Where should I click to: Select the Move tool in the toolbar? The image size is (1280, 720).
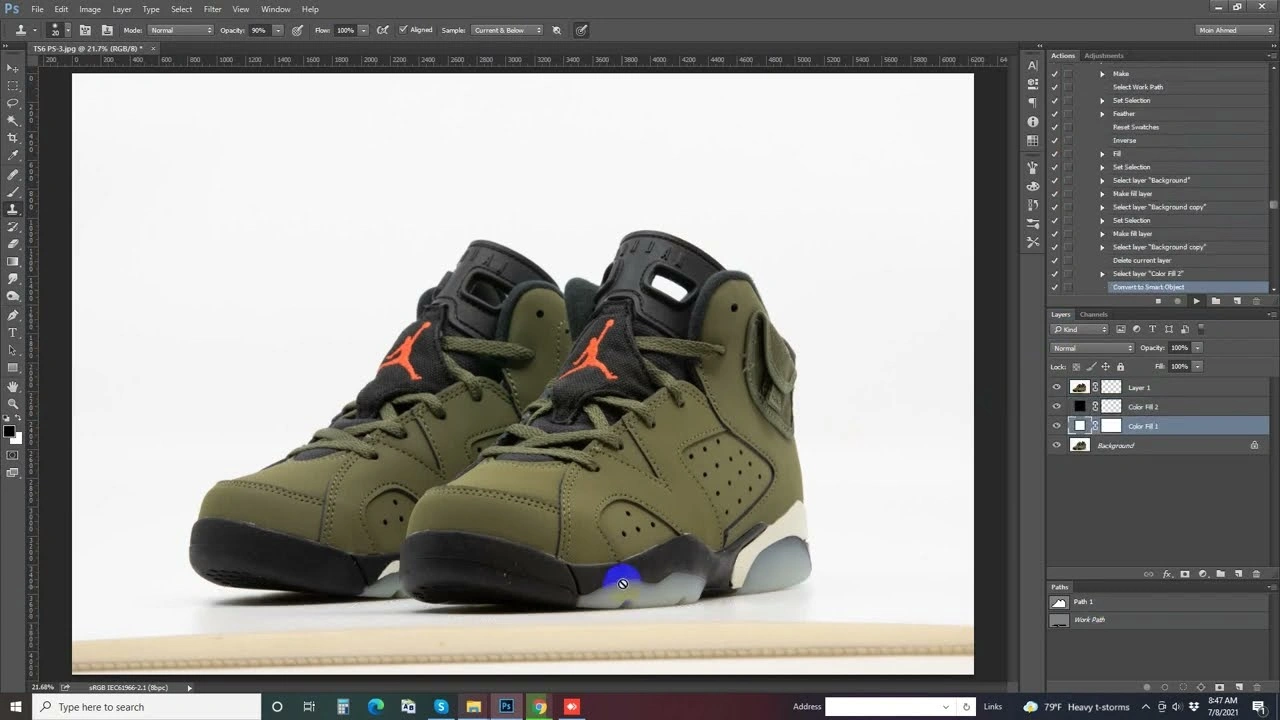click(13, 68)
